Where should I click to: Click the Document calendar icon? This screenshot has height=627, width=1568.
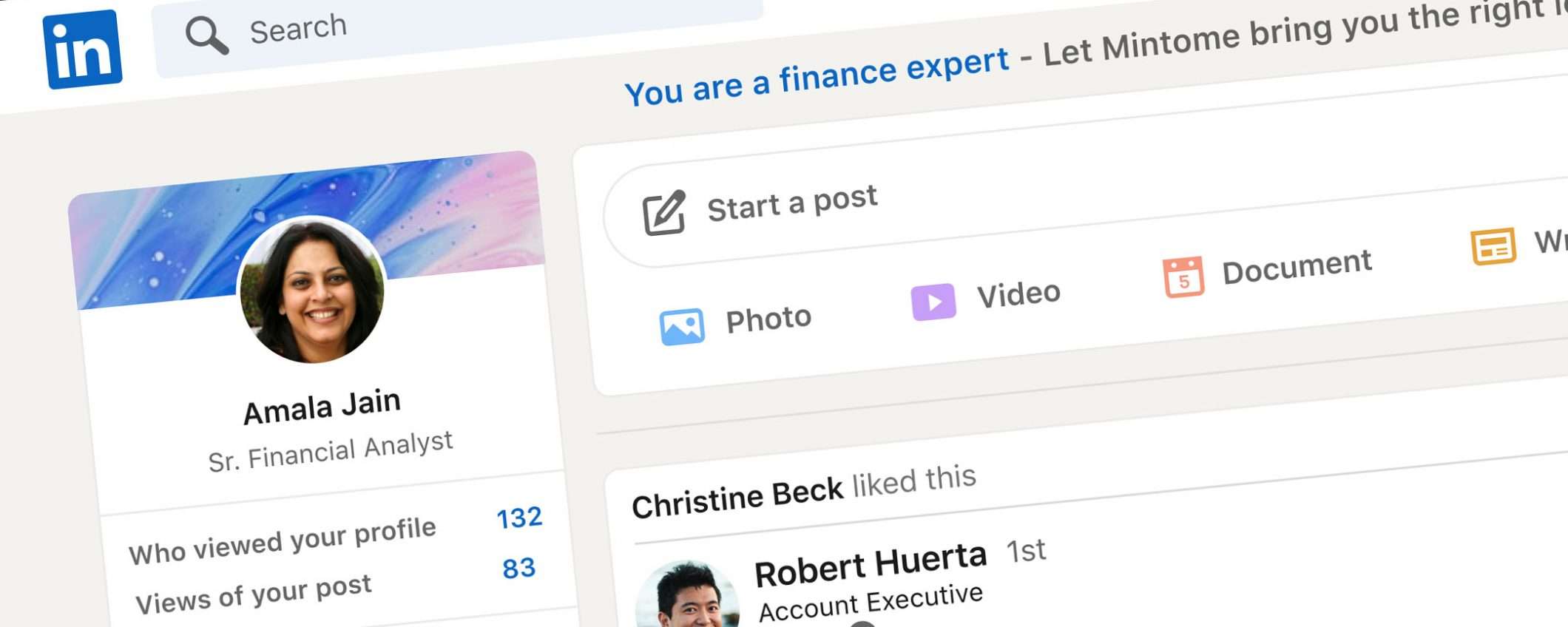pyautogui.click(x=1183, y=277)
